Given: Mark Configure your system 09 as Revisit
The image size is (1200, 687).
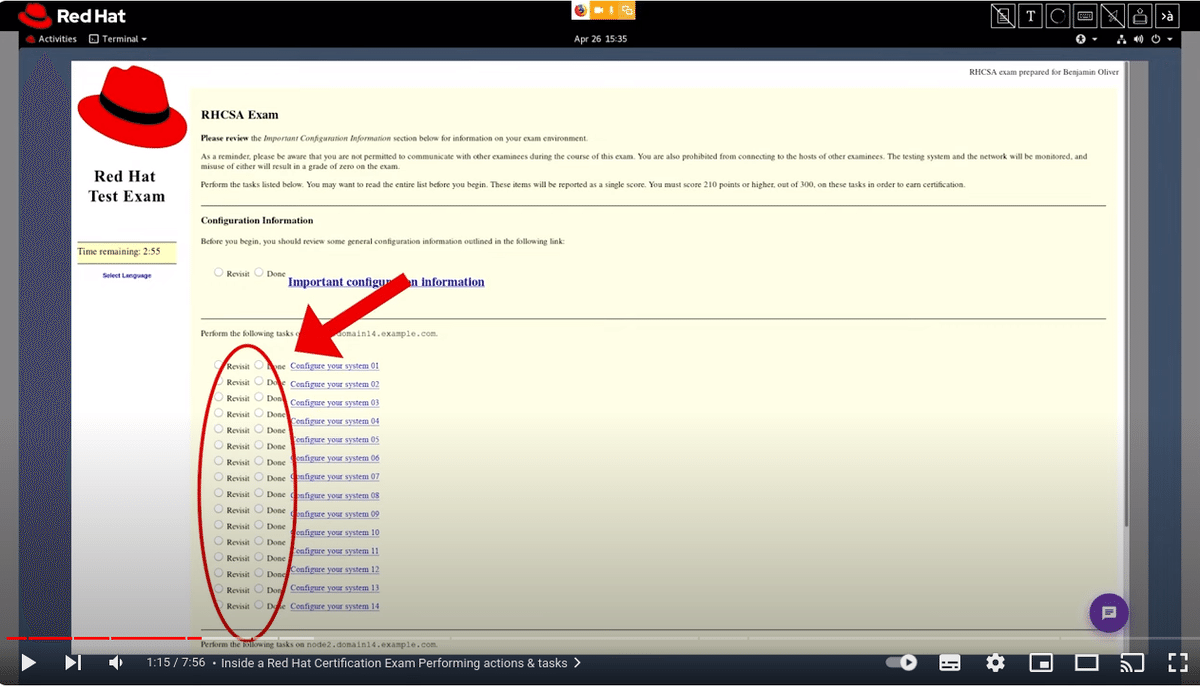Looking at the screenshot, I should coord(219,509).
